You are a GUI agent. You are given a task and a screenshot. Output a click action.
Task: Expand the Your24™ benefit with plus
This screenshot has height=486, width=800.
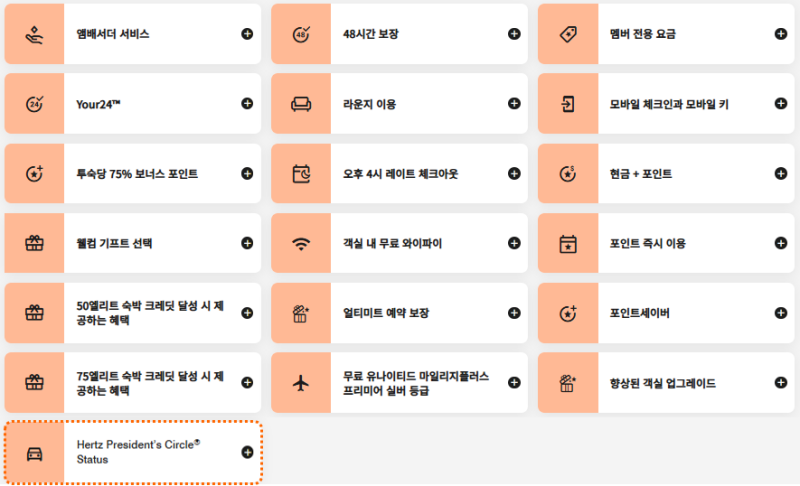pos(247,104)
